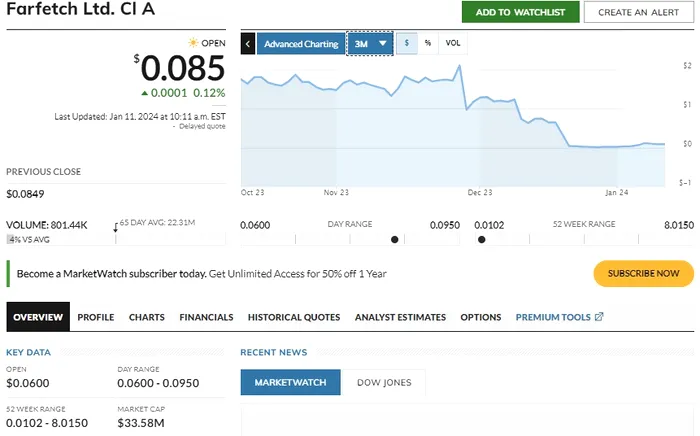The image size is (700, 436).
Task: Click the day range slider dot
Action: 395,239
